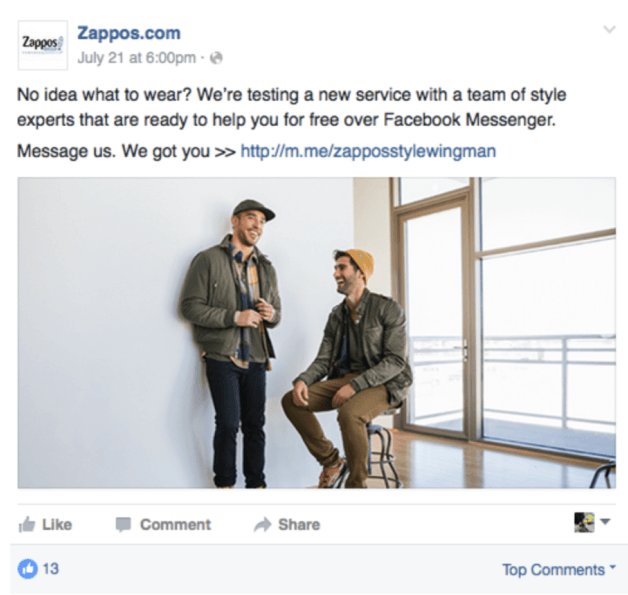
Task: Open the m.me/zapposstylewingman link
Action: coord(368,151)
